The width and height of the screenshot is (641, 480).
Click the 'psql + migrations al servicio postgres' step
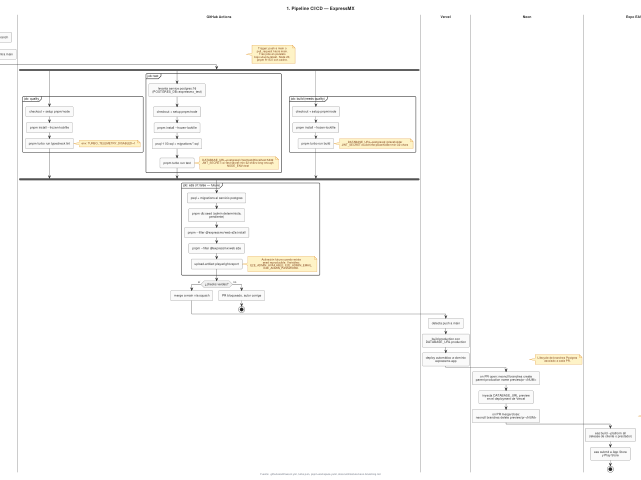pyautogui.click(x=217, y=198)
